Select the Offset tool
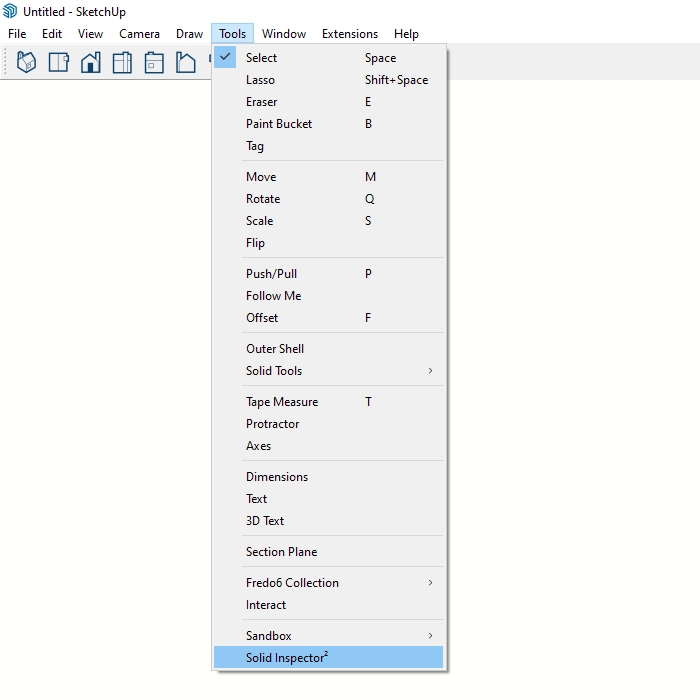The height and width of the screenshot is (700, 700). tap(329, 318)
